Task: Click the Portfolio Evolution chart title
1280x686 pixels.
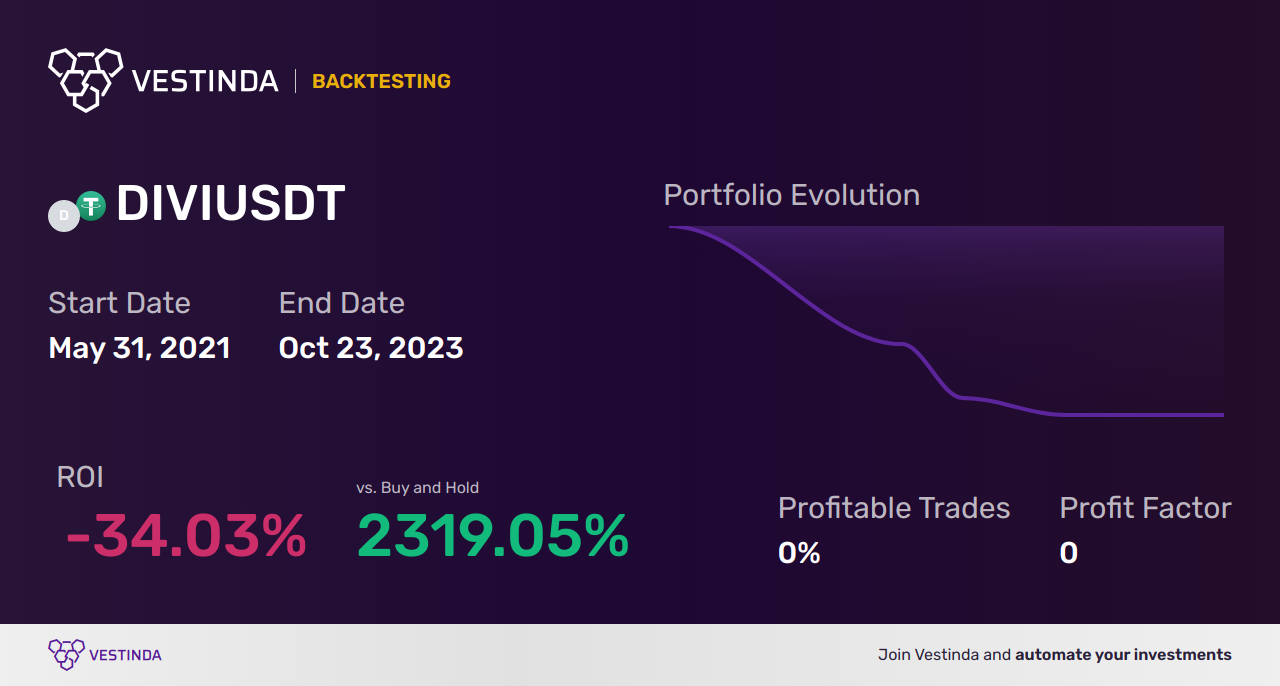Action: coord(792,195)
